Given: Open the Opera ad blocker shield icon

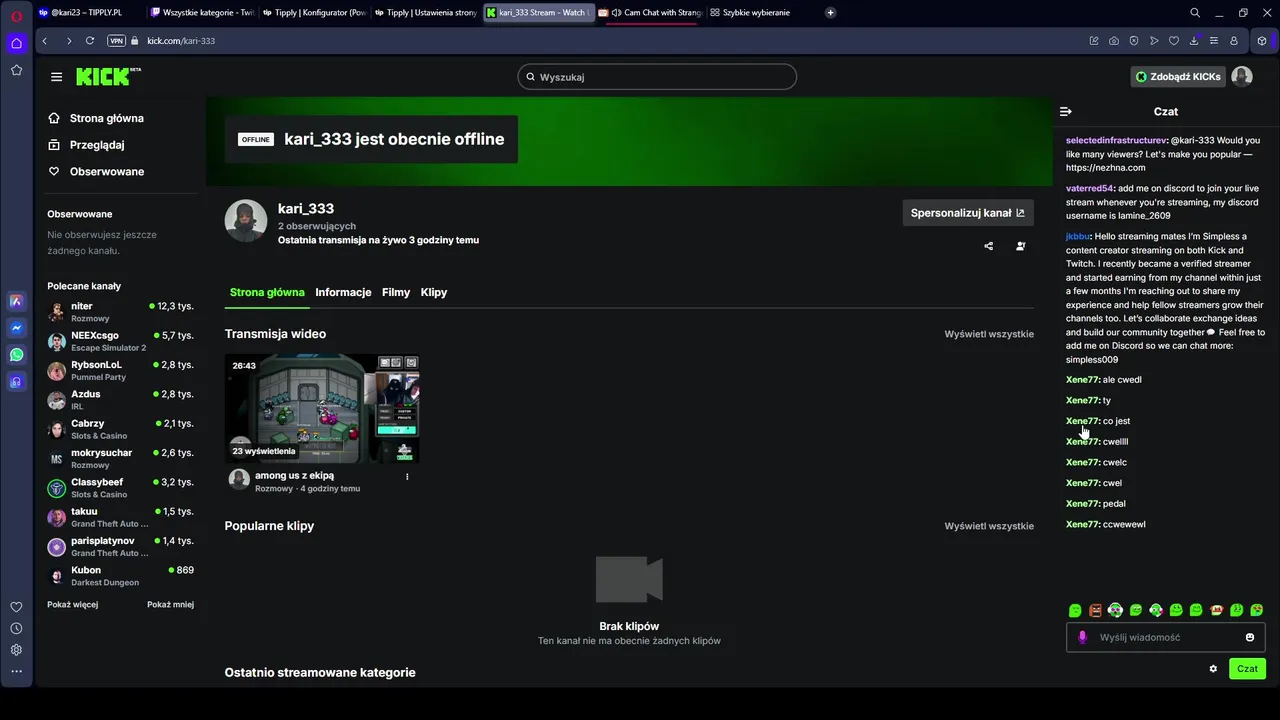Looking at the screenshot, I should (x=1134, y=41).
